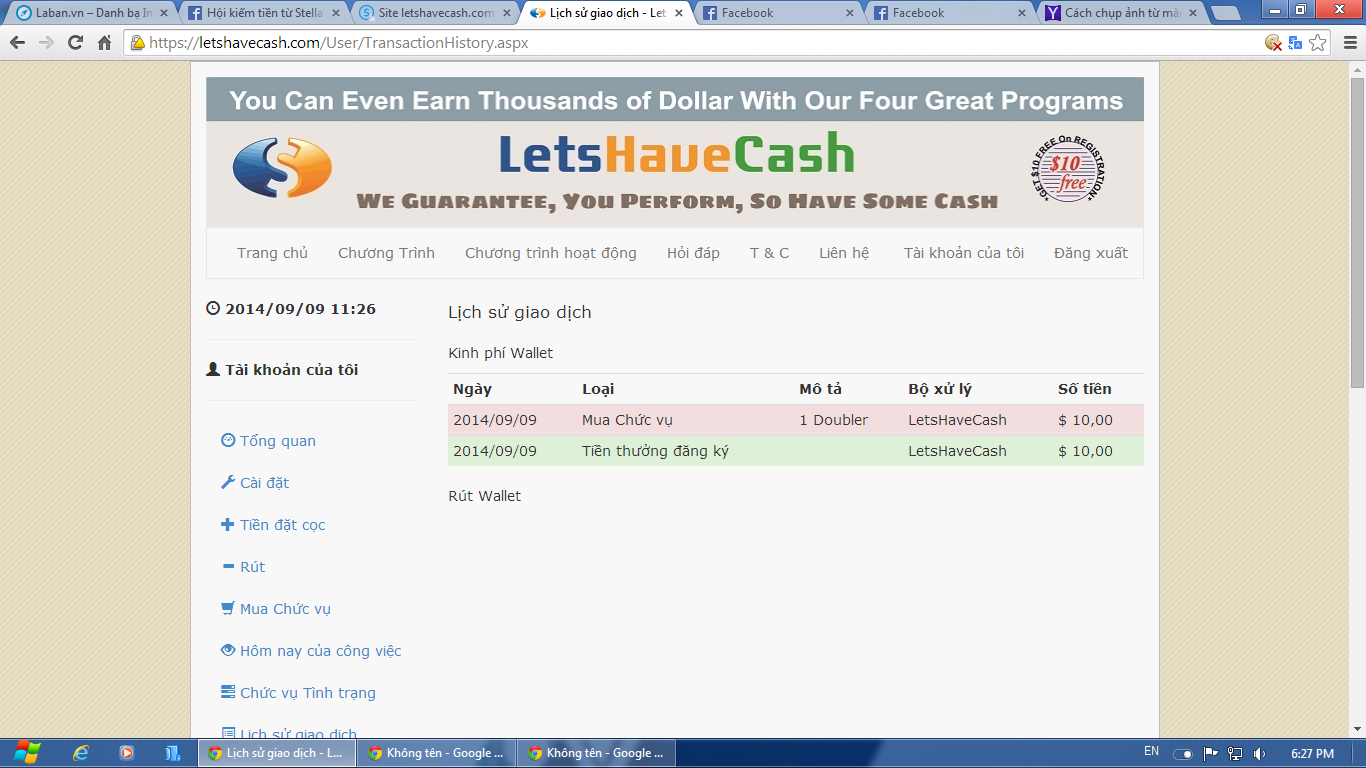This screenshot has width=1366, height=768.
Task: Click the Số tiền column header
Action: 1085,389
